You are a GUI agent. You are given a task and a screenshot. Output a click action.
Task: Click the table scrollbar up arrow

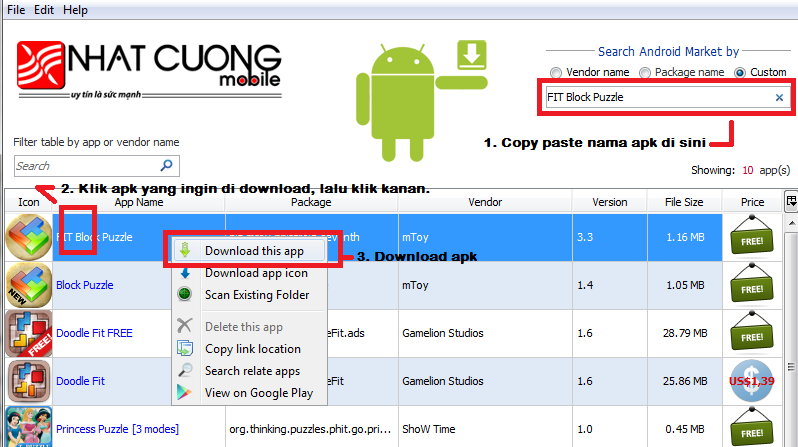click(x=791, y=223)
